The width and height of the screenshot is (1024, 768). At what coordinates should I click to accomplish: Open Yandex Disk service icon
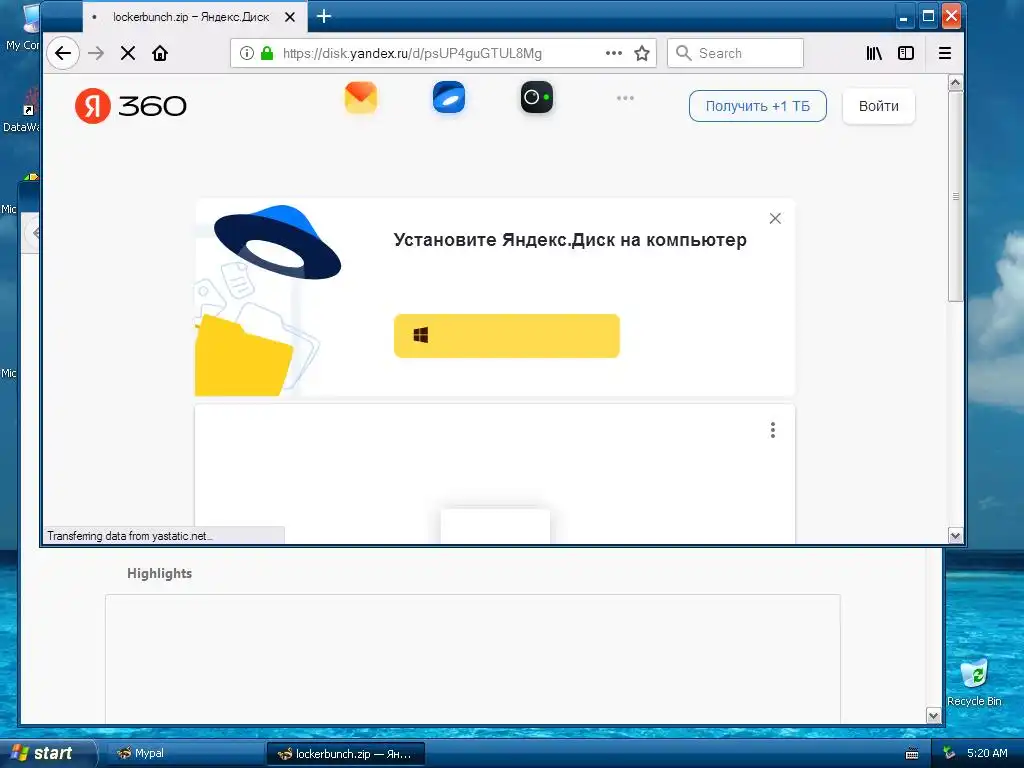(449, 97)
